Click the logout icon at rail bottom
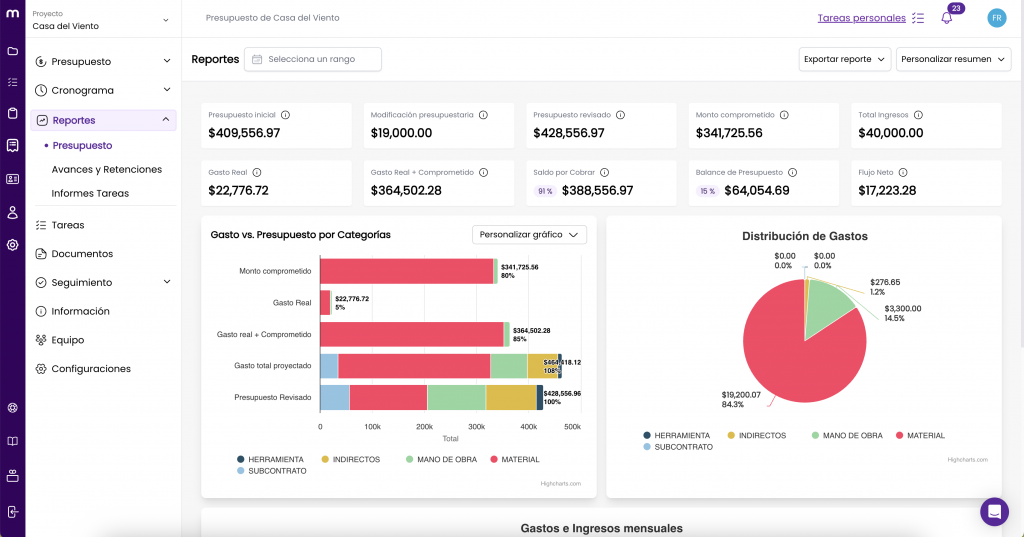This screenshot has height=537, width=1024. (x=12, y=511)
